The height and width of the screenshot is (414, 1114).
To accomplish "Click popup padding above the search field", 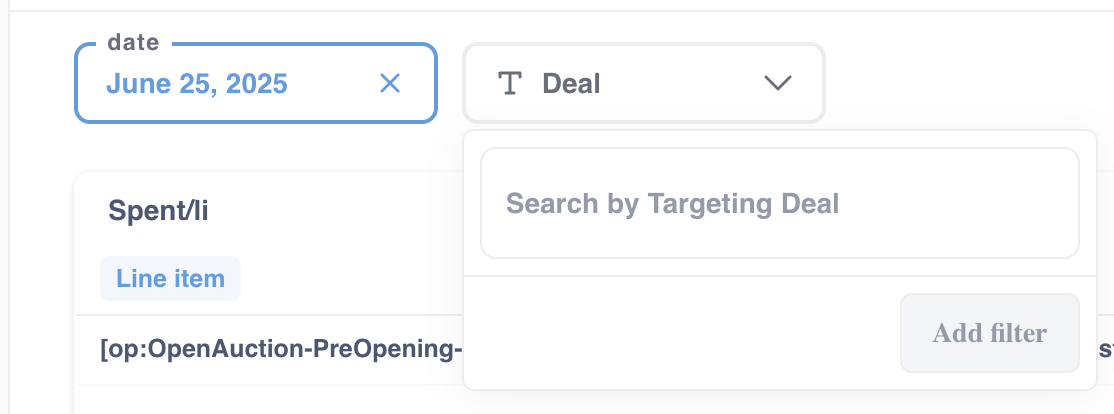I will pyautogui.click(x=780, y=139).
